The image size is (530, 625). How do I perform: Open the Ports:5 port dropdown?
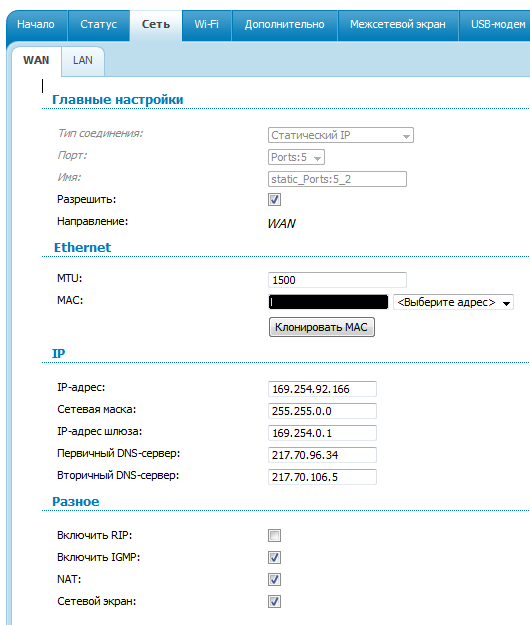pos(296,157)
